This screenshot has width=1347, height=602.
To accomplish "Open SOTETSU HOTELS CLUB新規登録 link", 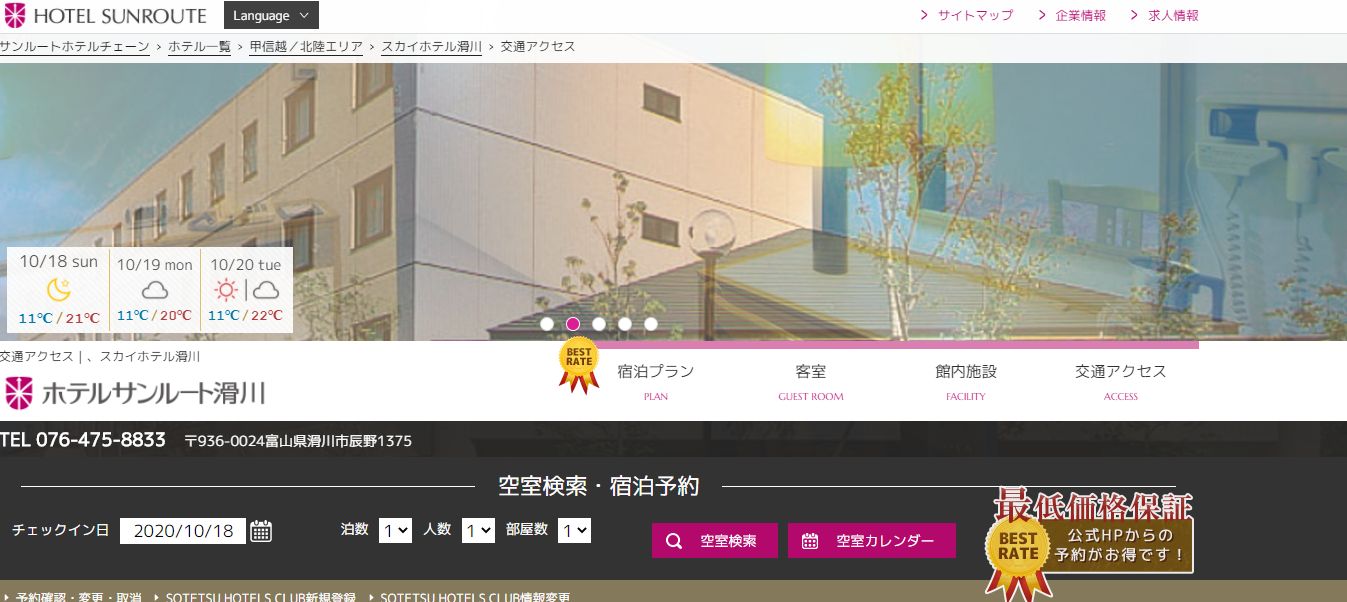I will 260,597.
